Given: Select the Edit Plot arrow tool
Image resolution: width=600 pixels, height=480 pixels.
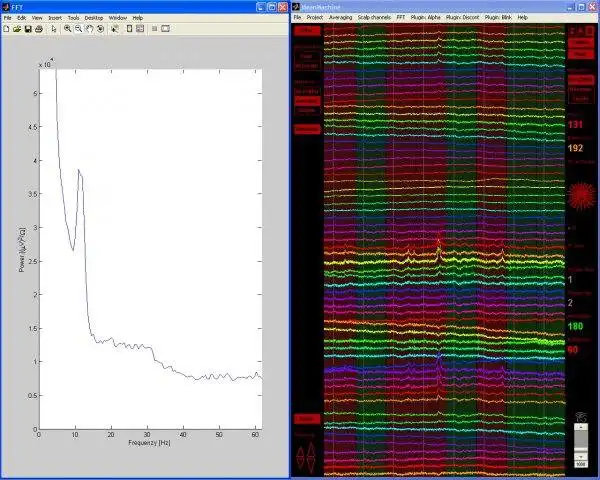Looking at the screenshot, I should [x=54, y=29].
